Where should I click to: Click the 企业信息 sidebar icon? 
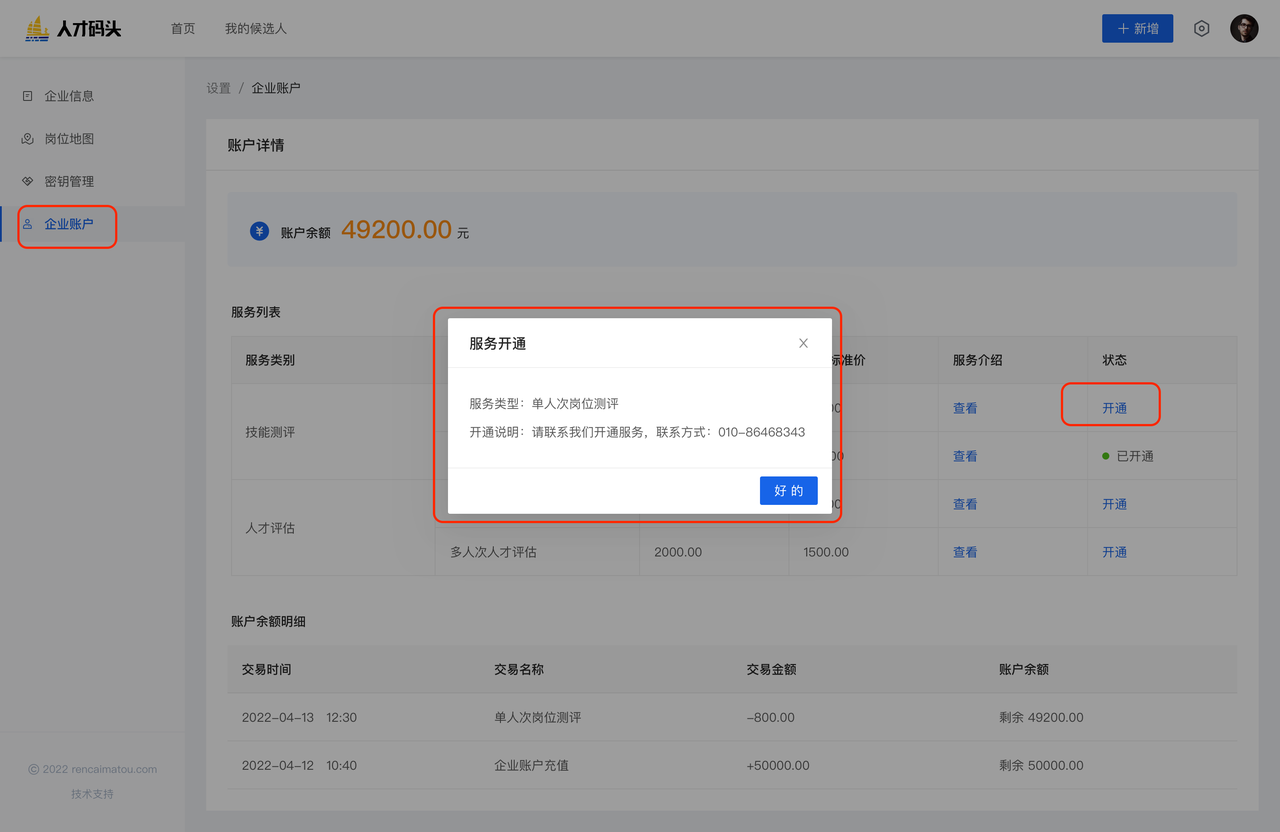pos(28,96)
